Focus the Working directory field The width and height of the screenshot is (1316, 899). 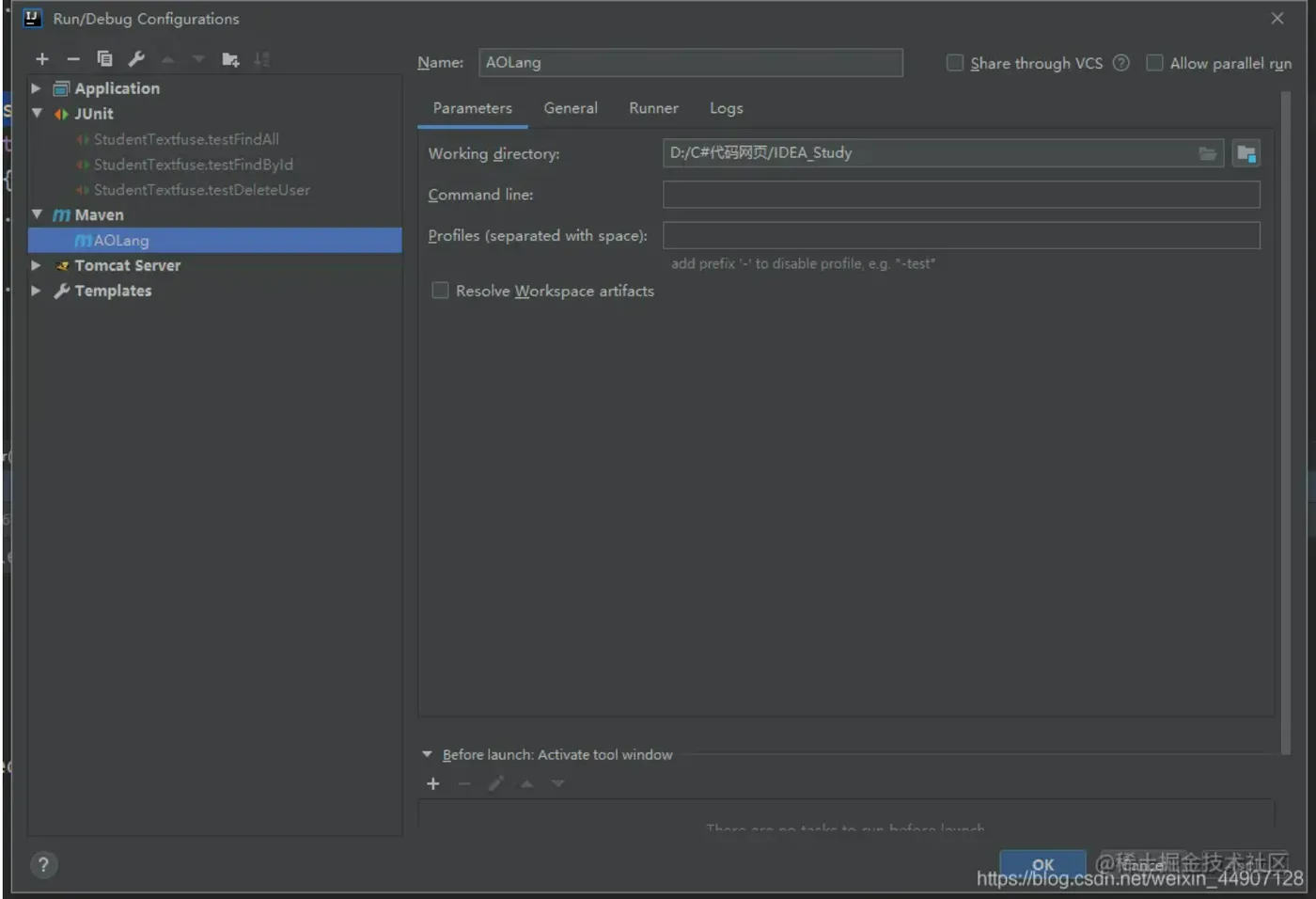coord(944,153)
